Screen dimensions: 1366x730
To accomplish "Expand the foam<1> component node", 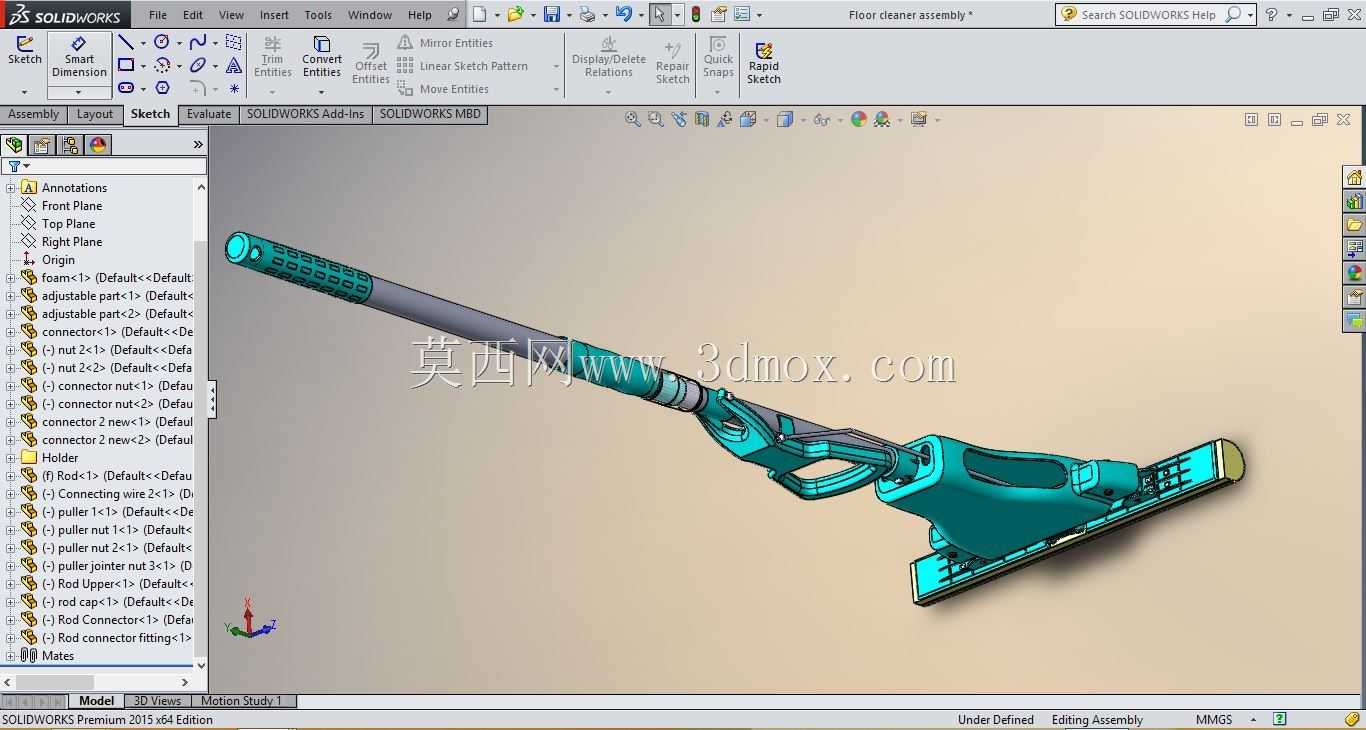I will pos(11,278).
